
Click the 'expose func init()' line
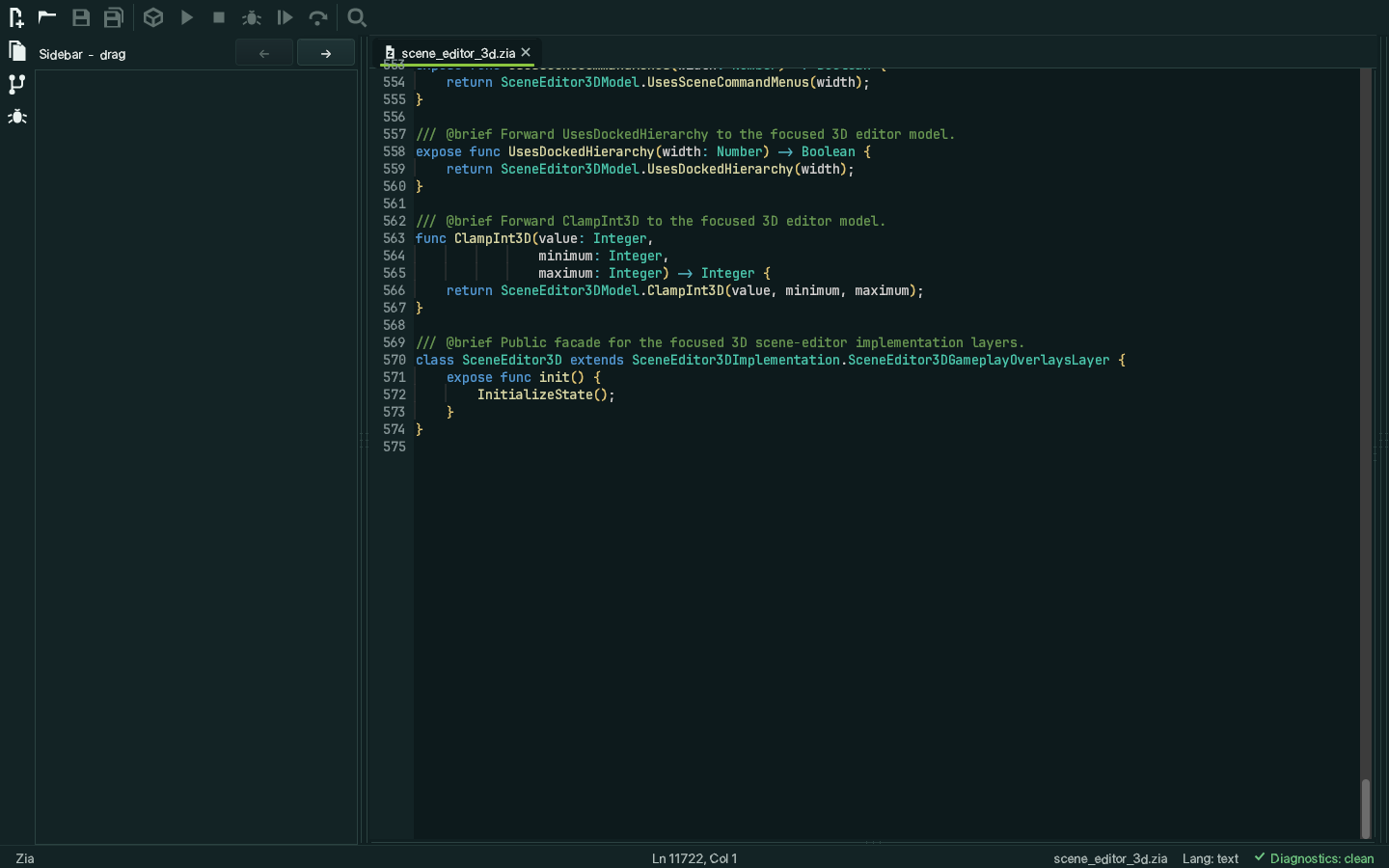tap(524, 377)
